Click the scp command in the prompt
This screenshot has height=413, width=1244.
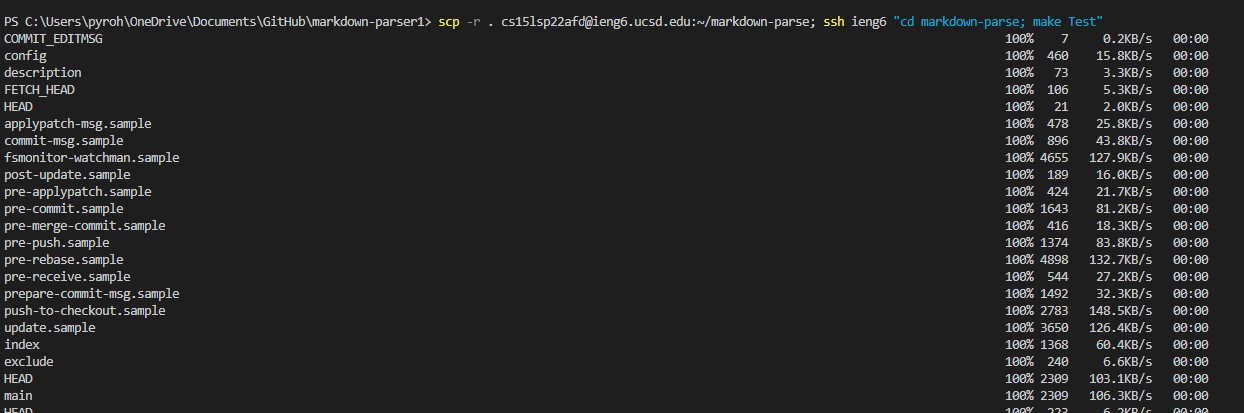[448, 21]
